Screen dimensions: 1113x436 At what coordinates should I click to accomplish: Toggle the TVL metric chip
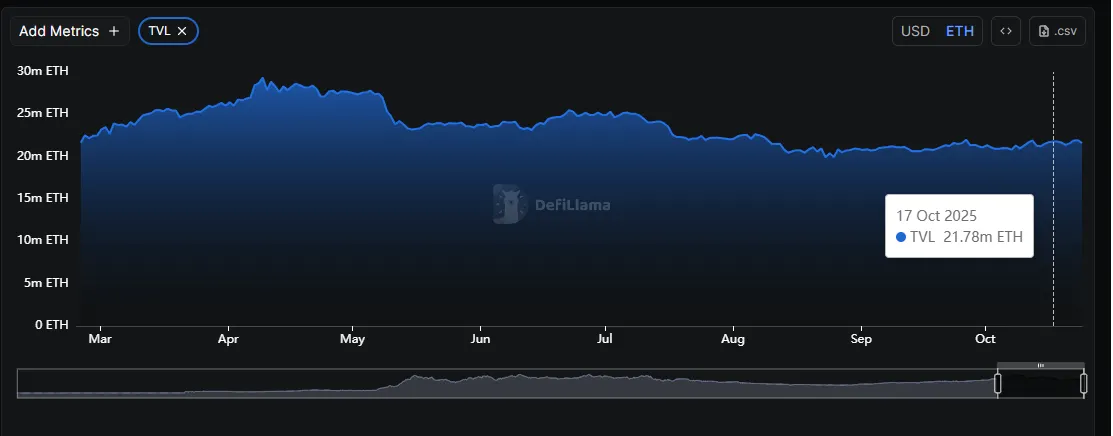(x=159, y=31)
